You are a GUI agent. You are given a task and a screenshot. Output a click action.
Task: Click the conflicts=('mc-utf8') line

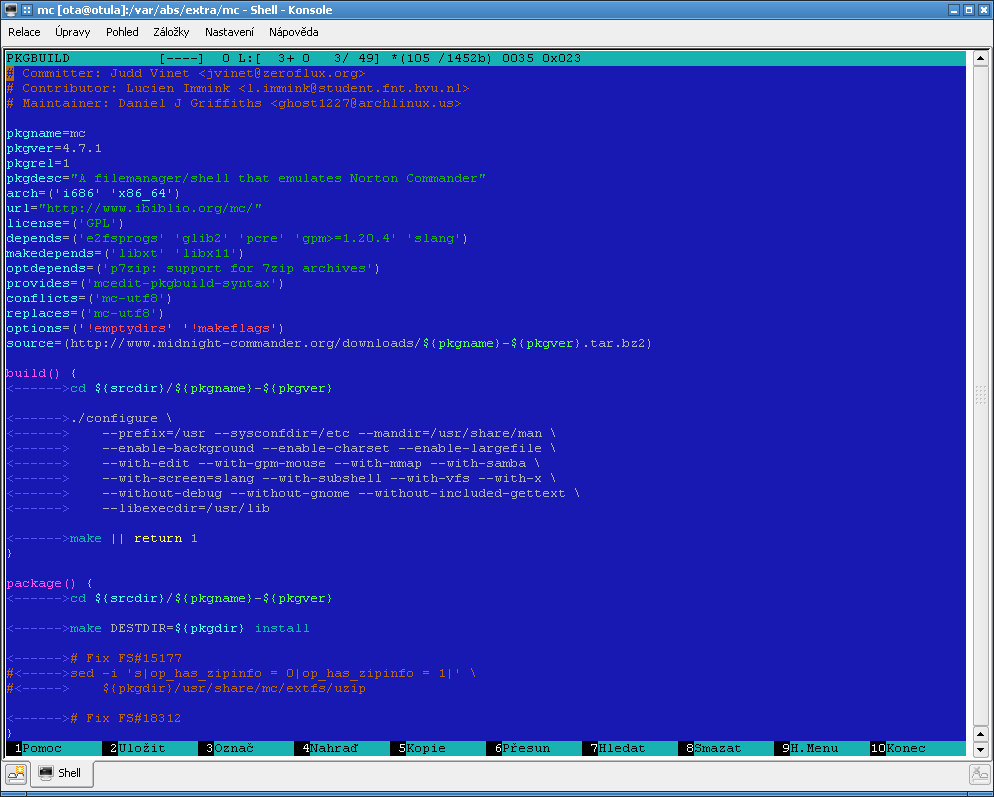coord(89,298)
